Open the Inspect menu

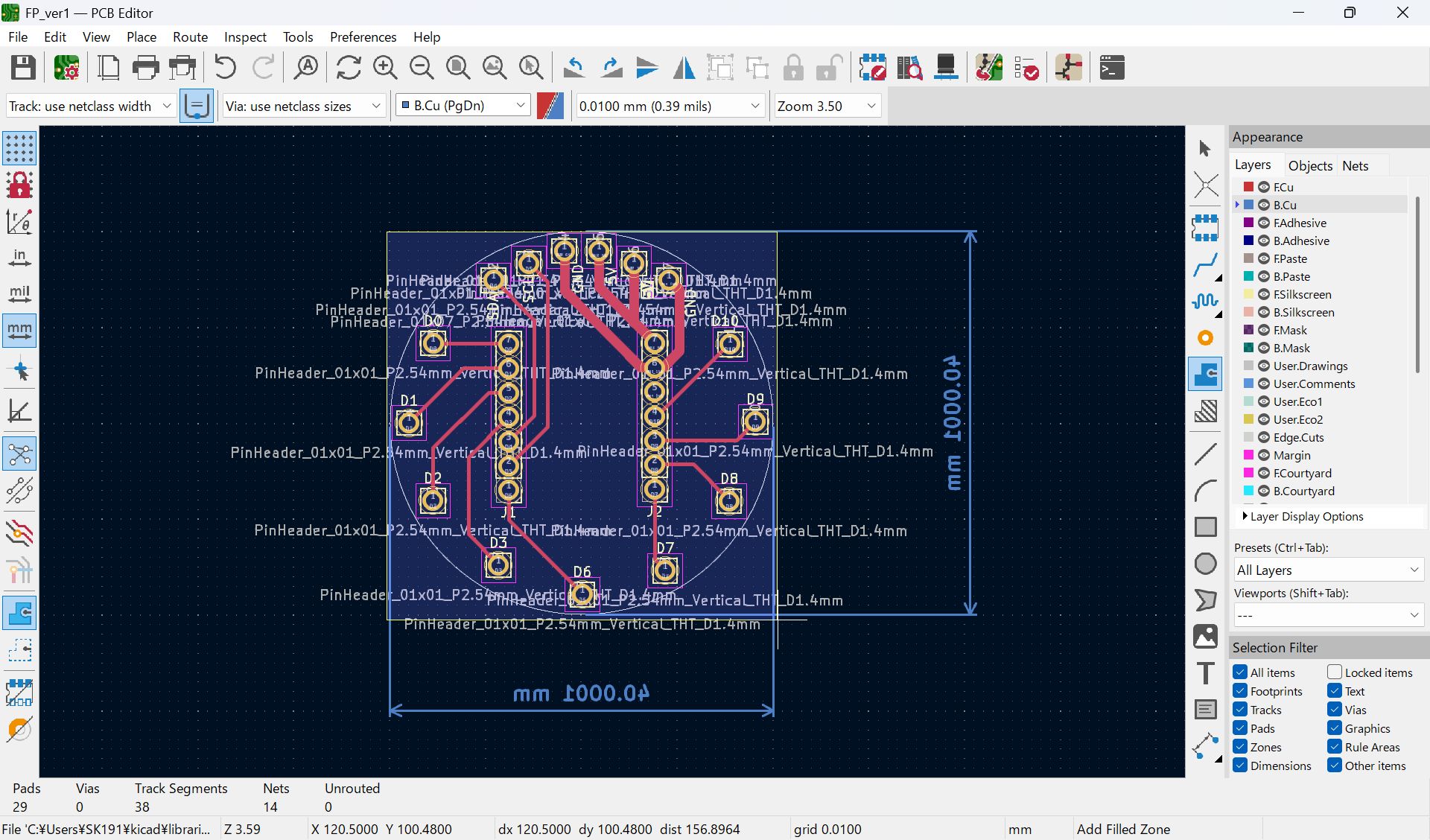[245, 36]
